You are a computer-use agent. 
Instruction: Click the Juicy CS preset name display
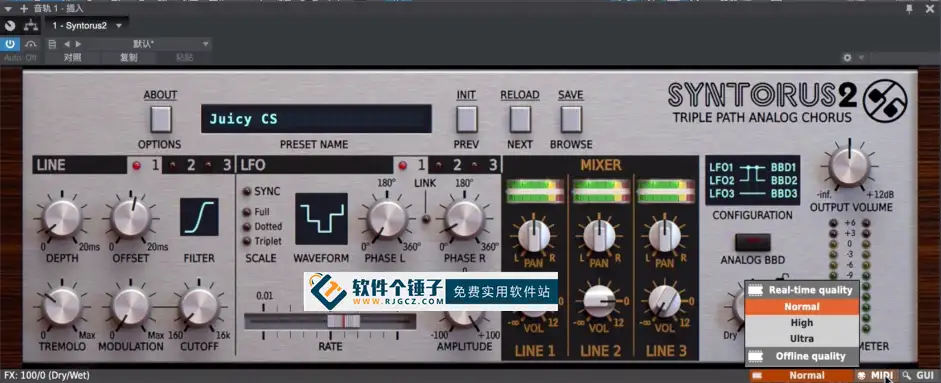316,119
